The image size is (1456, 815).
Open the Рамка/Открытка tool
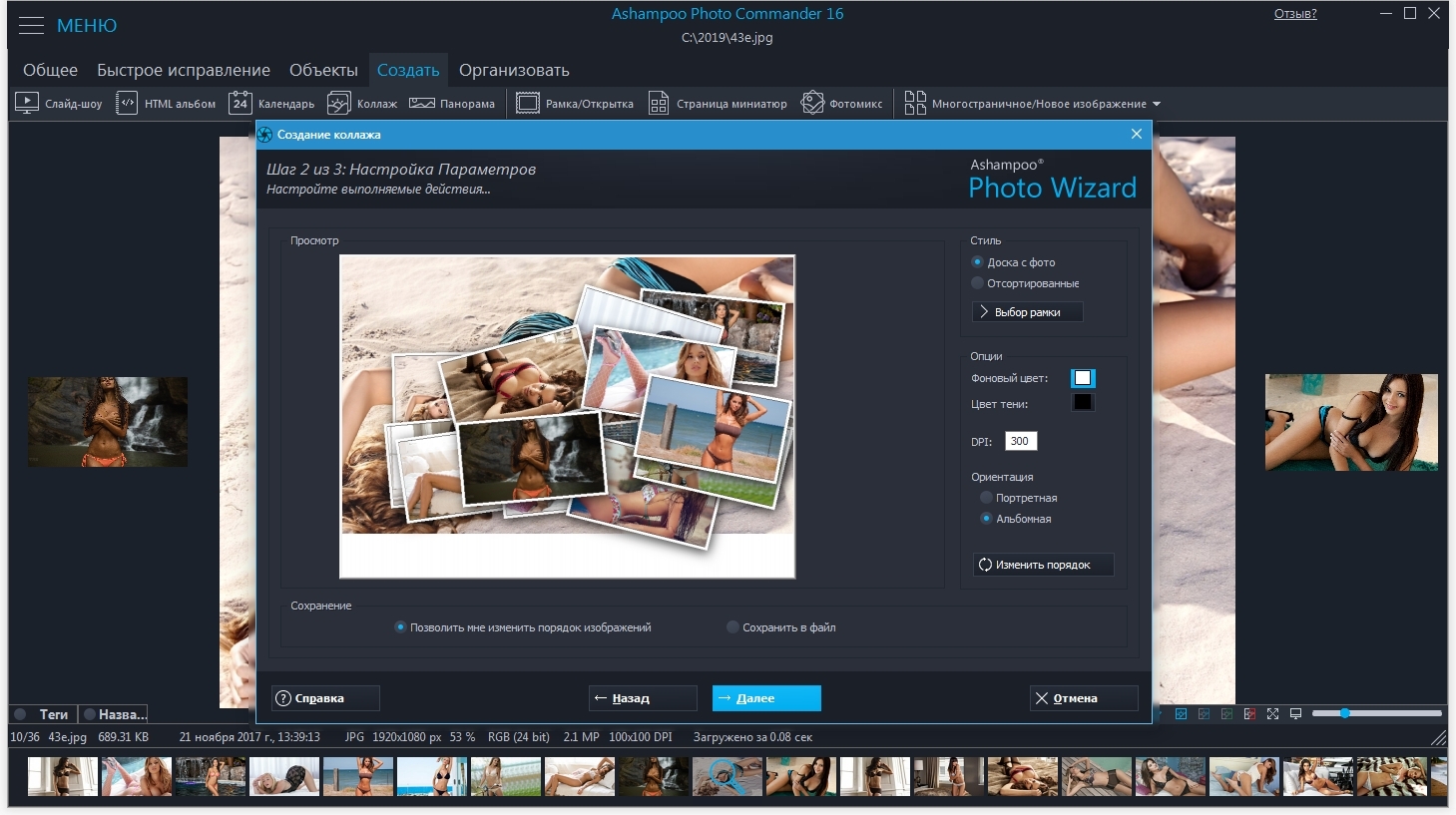575,103
